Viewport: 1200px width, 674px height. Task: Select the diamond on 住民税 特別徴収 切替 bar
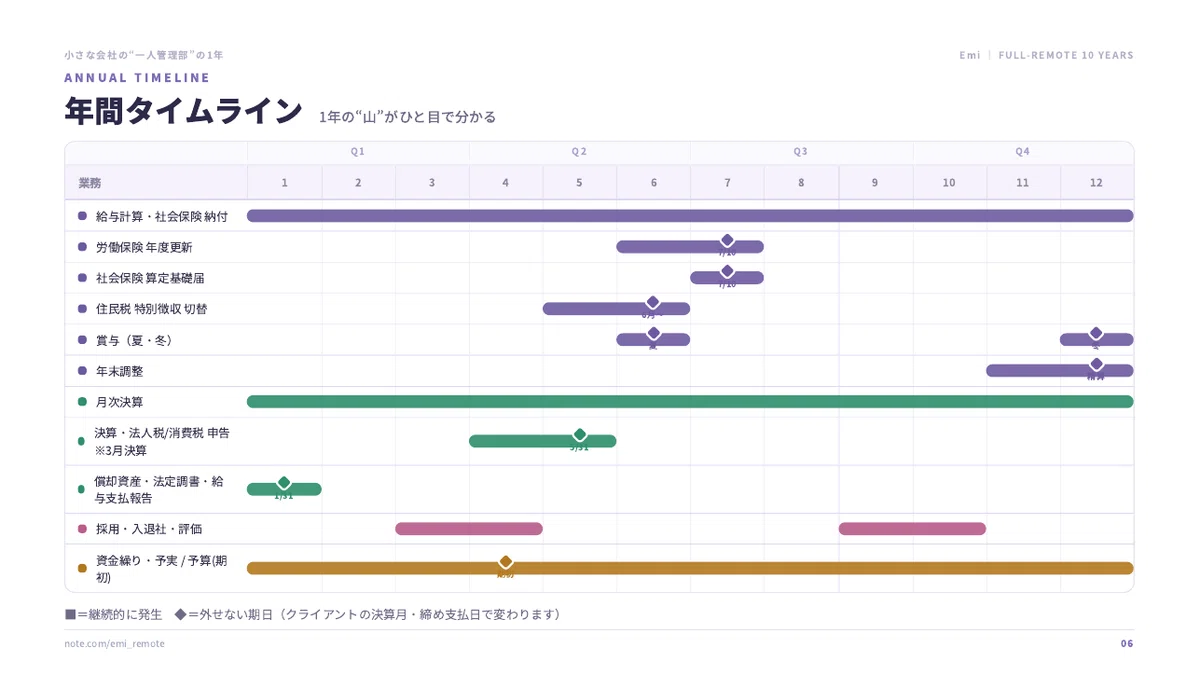pos(653,303)
